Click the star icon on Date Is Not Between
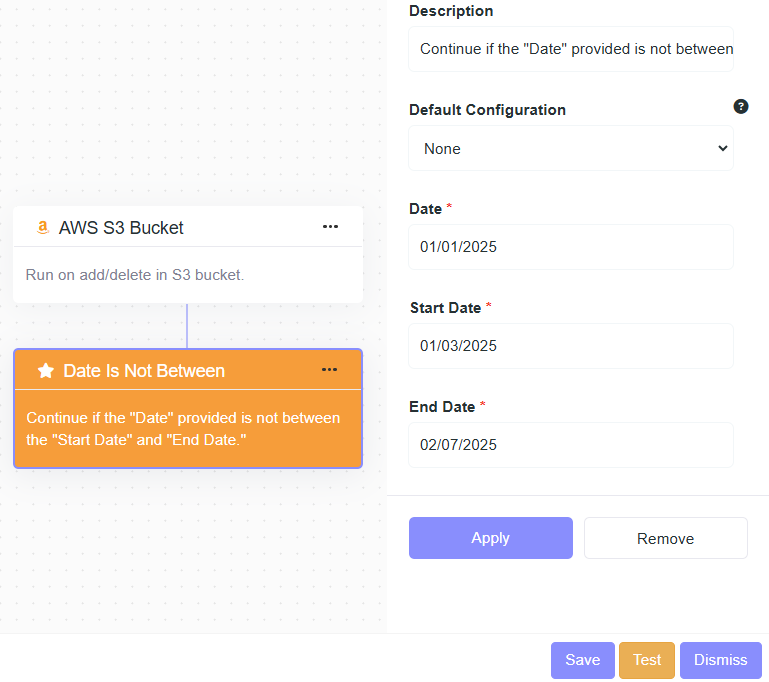Viewport: 769px width, 682px height. tap(45, 371)
